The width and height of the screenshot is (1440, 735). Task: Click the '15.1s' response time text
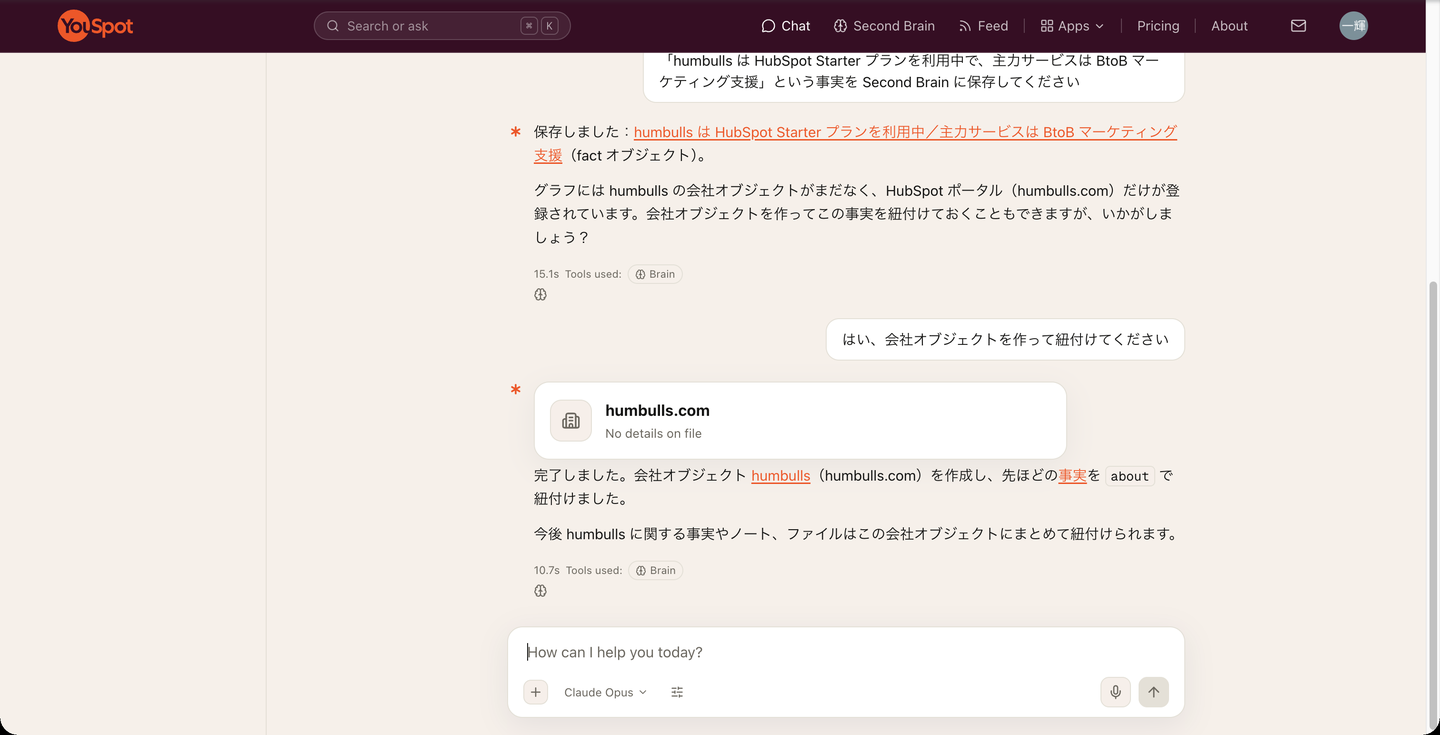(546, 274)
